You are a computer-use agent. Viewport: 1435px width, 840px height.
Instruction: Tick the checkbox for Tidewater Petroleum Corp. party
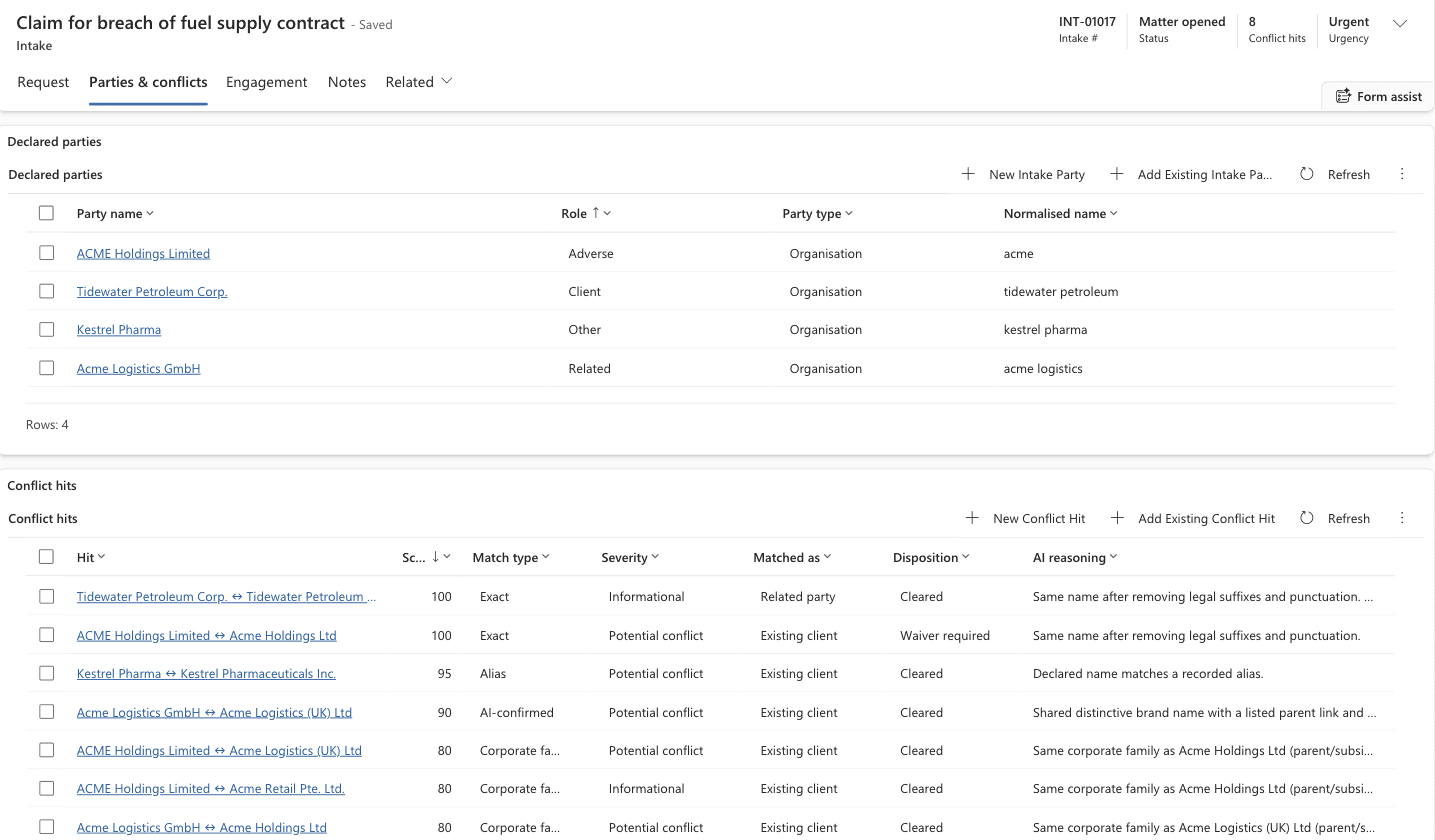point(46,291)
